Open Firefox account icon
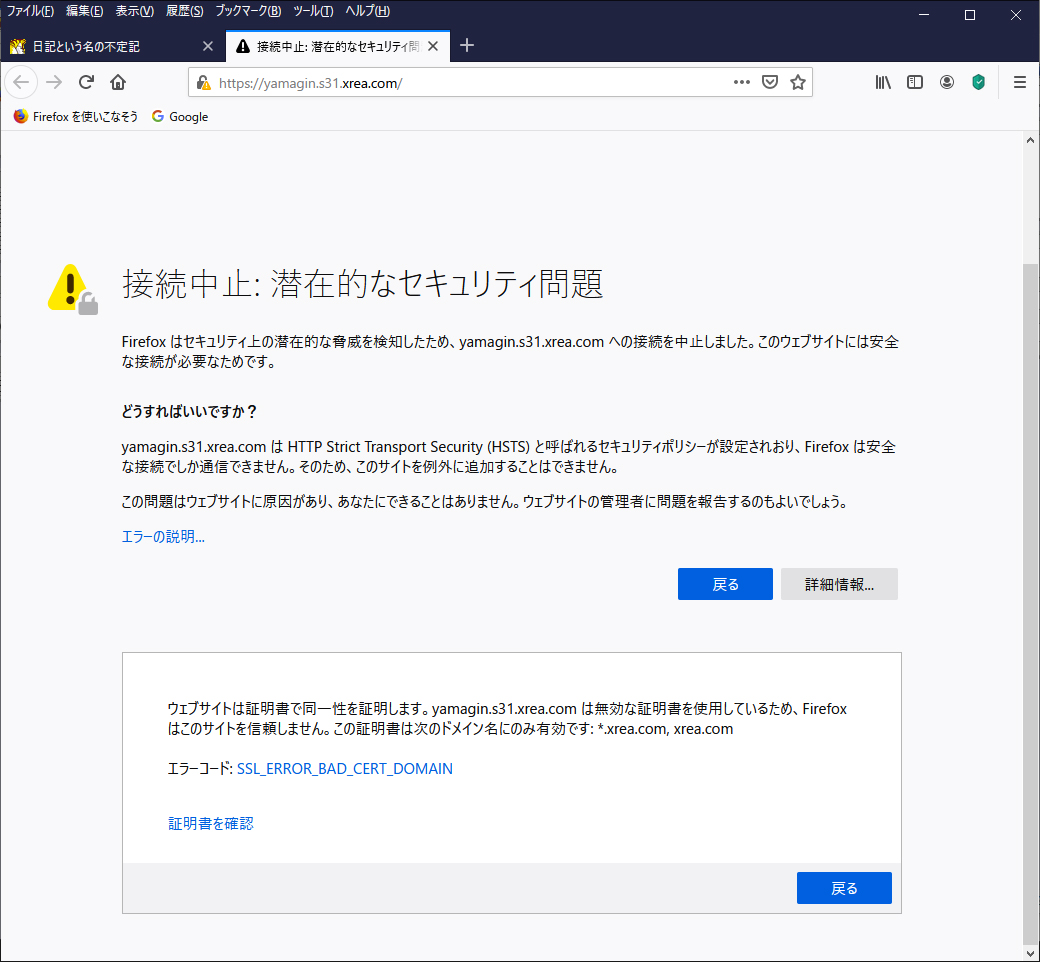This screenshot has height=962, width=1040. point(946,82)
